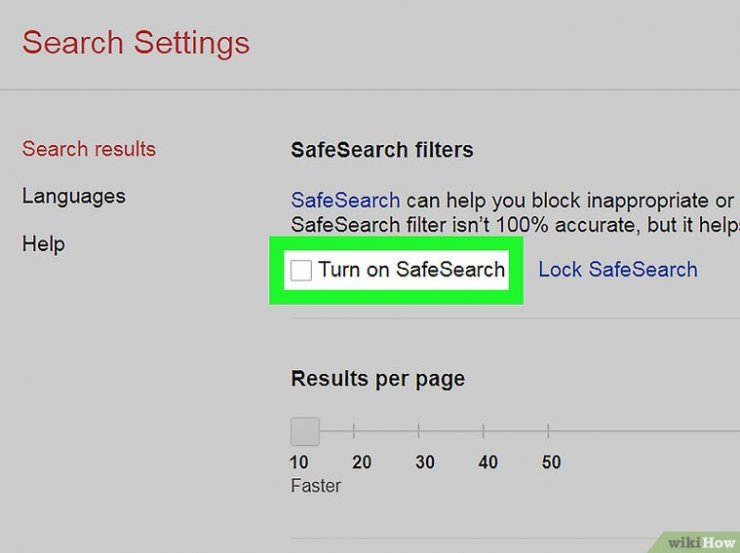
Task: Click the 20 label under slider
Action: pos(362,462)
